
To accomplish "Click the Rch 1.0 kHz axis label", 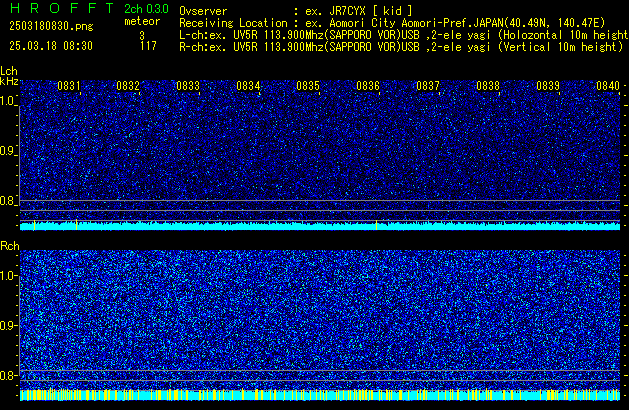I will [7, 276].
